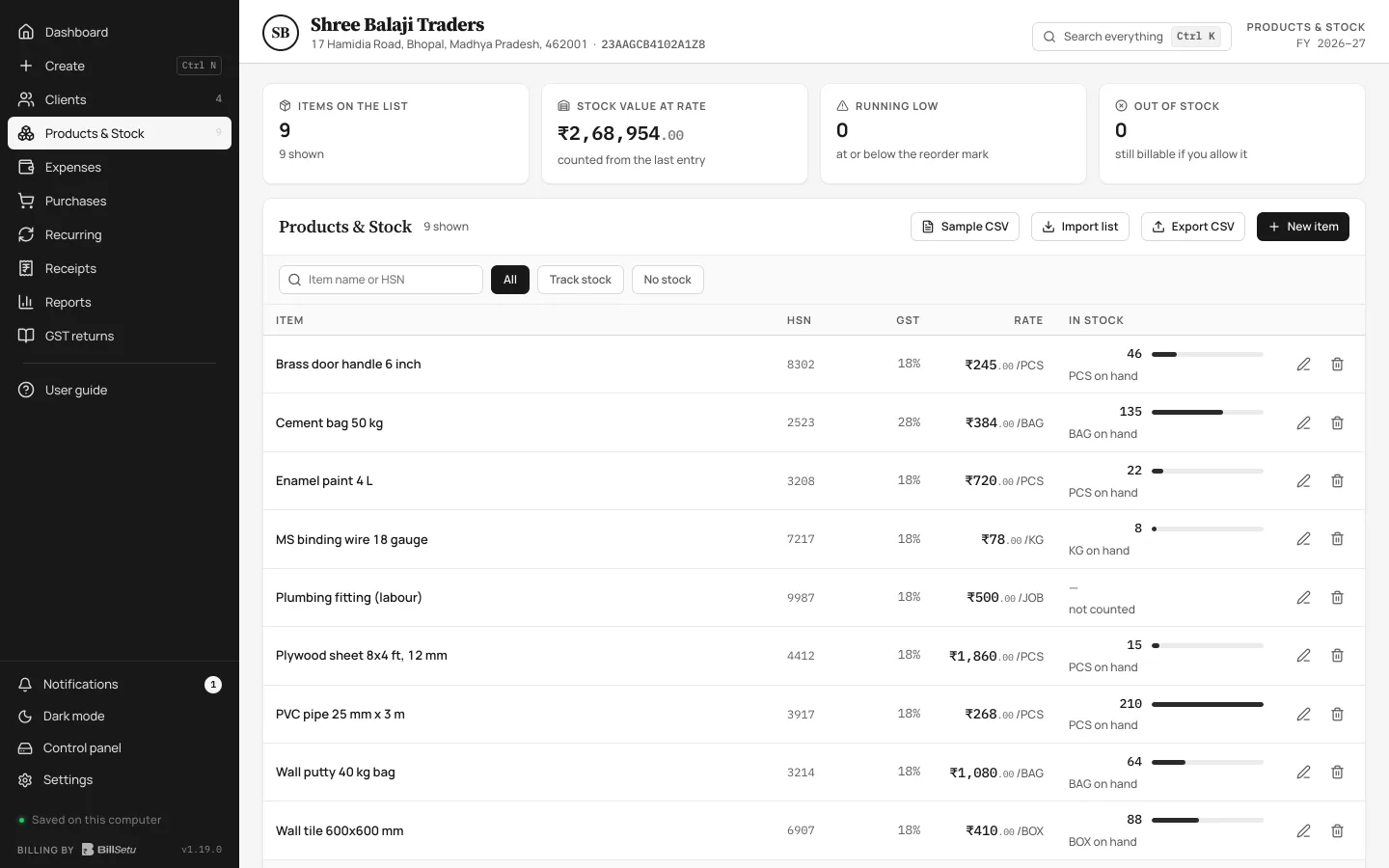The width and height of the screenshot is (1389, 868).
Task: Open the Running low card
Action: click(x=953, y=133)
